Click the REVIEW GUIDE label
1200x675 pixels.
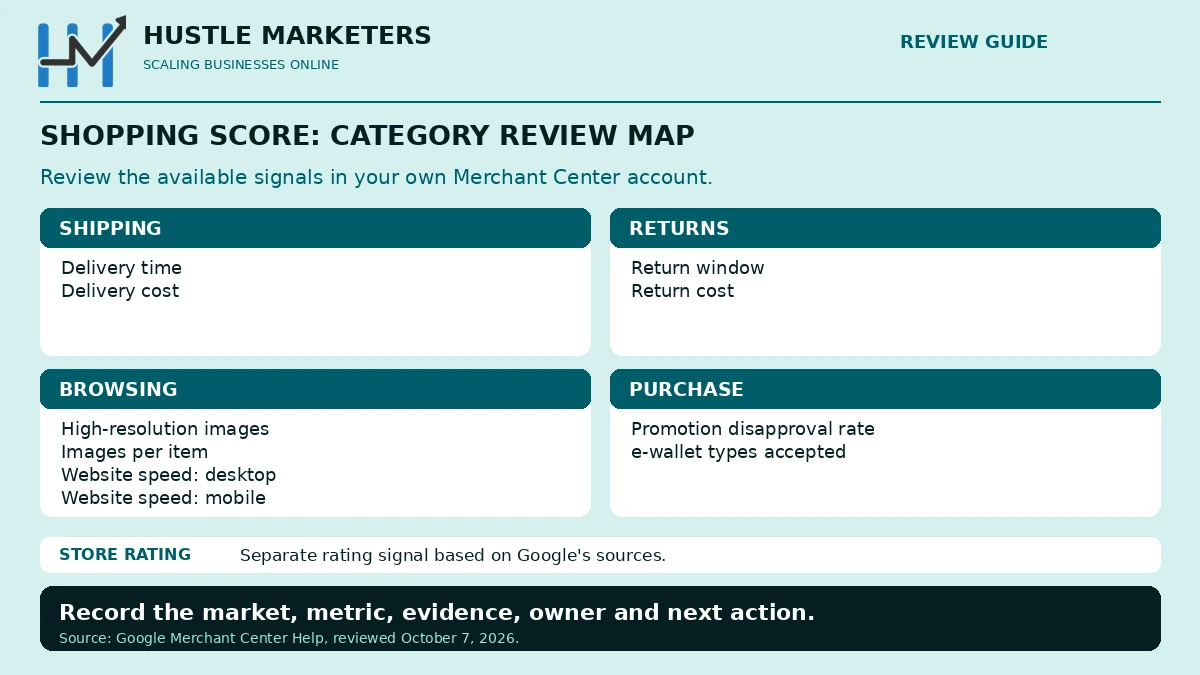[x=974, y=42]
